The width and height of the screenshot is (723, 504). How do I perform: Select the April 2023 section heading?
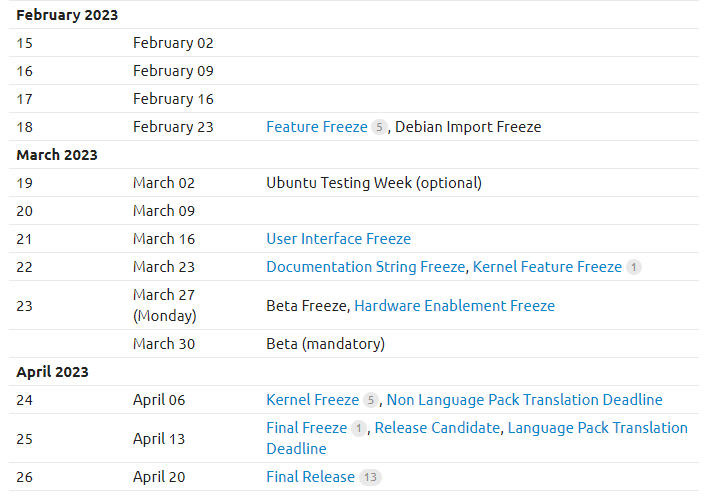click(x=52, y=372)
